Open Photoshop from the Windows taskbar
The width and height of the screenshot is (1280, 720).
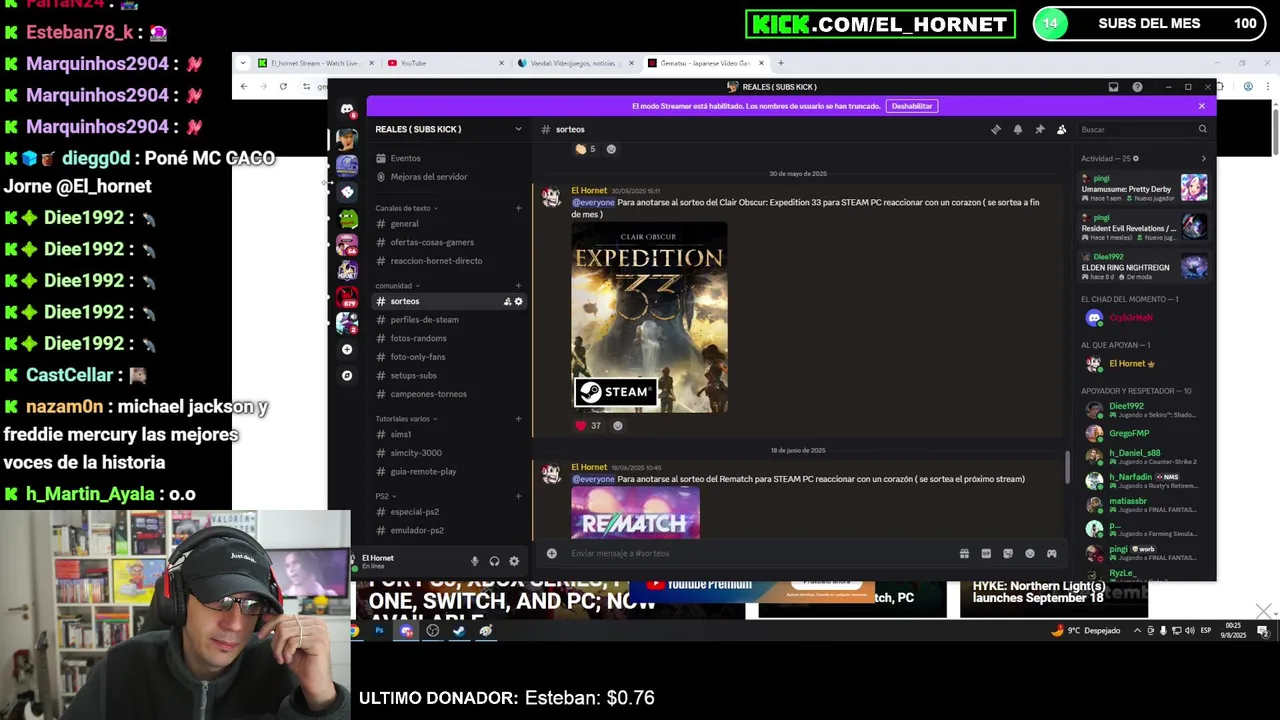click(379, 631)
